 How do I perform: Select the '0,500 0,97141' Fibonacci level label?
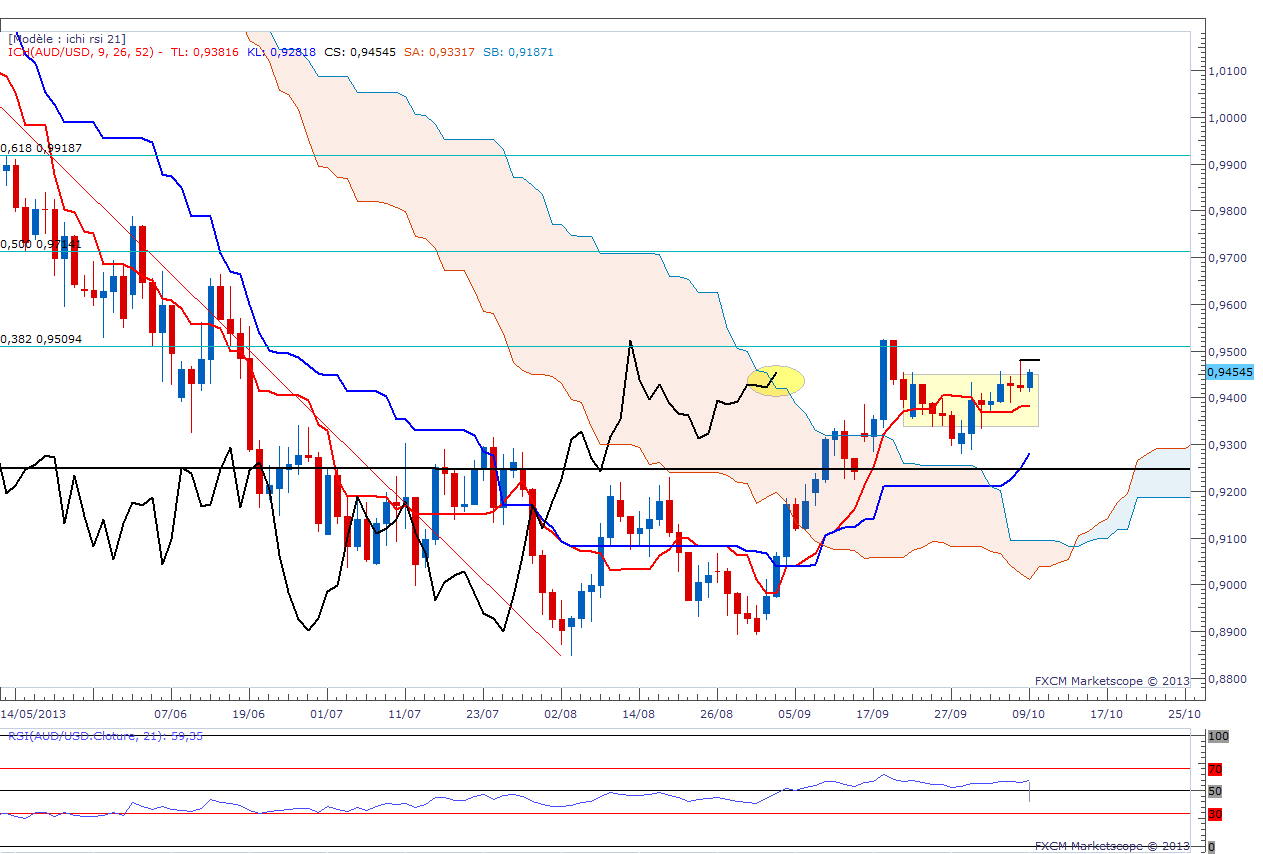(41, 244)
